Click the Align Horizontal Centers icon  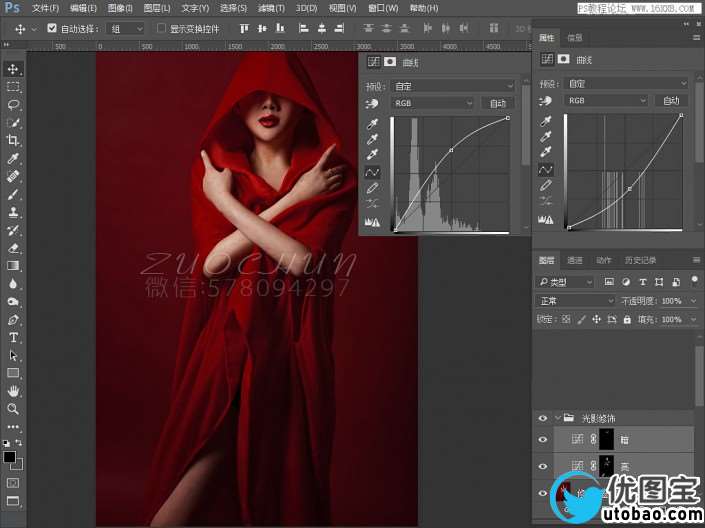tap(322, 28)
